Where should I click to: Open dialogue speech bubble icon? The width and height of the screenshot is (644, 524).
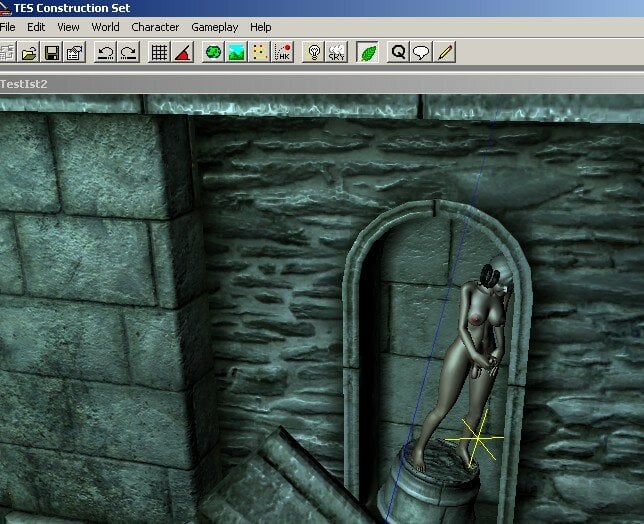click(x=421, y=52)
